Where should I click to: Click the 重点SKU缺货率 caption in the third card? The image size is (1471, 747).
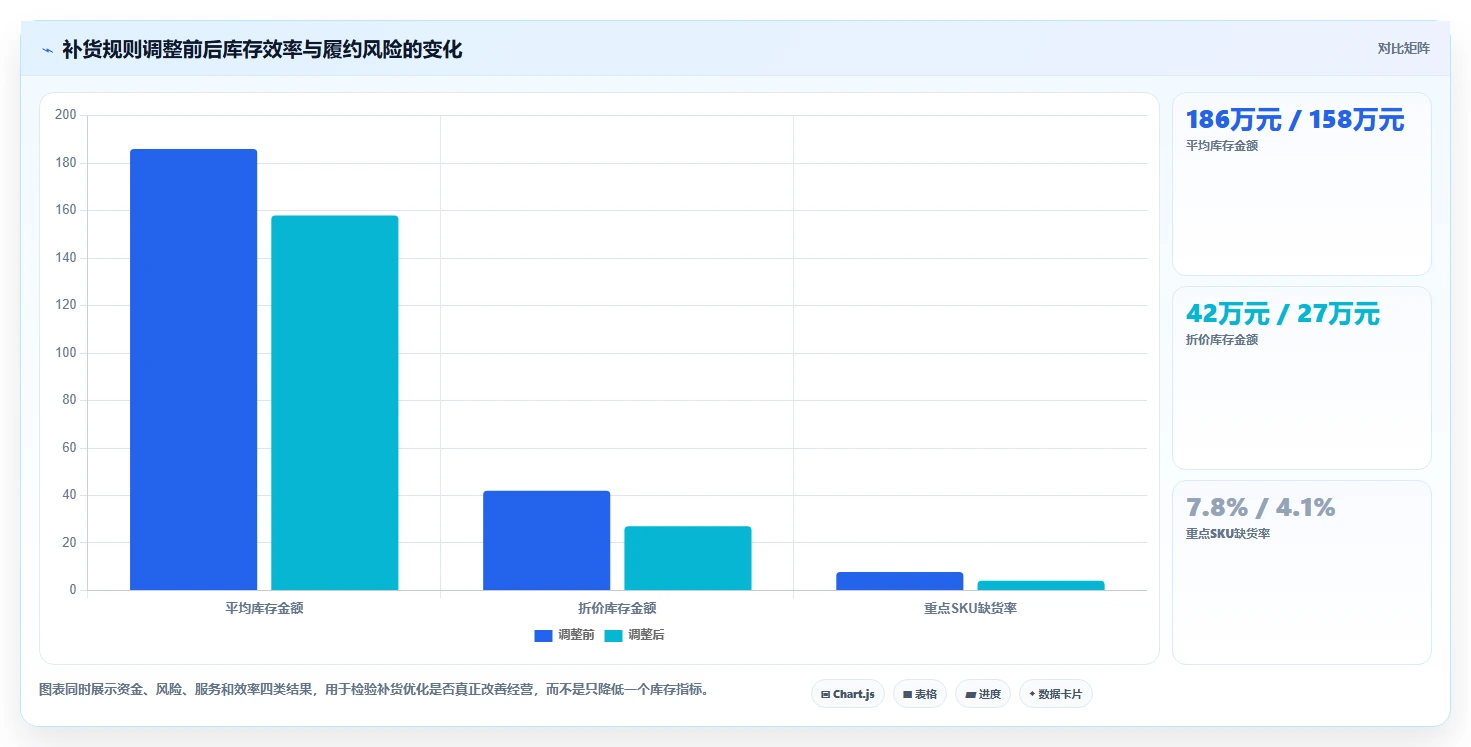coord(1228,534)
